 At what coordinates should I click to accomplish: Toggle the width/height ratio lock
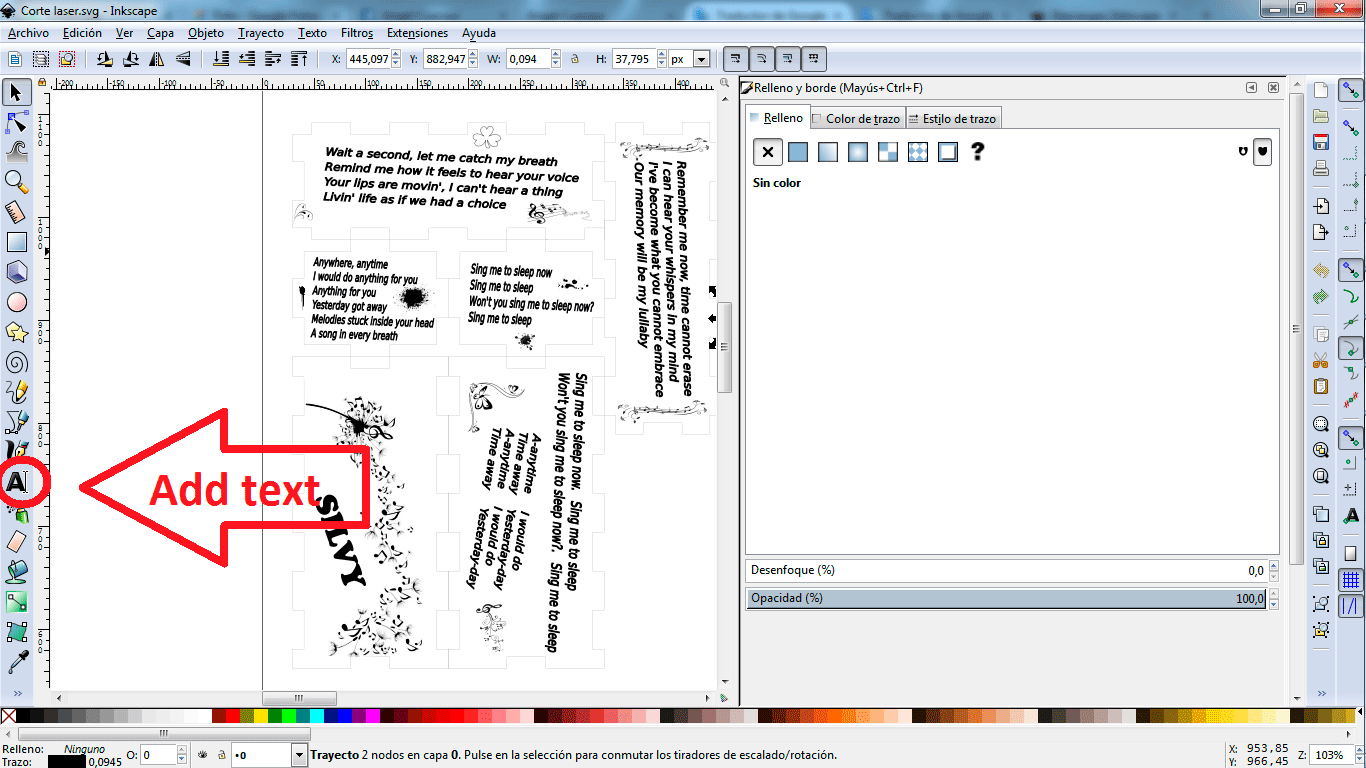pyautogui.click(x=575, y=59)
